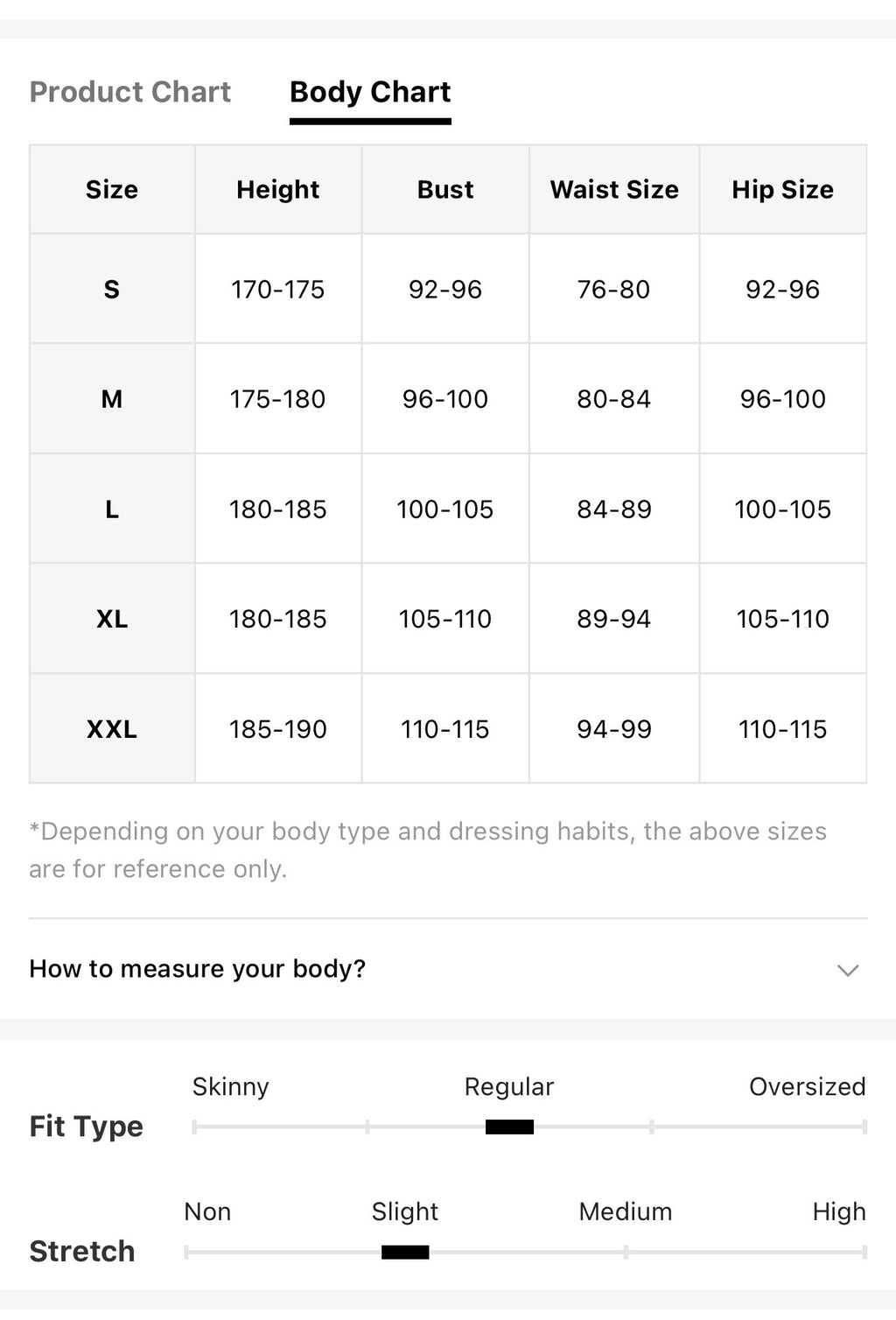Click the Hip Size column header
896x1320 pixels.
coord(783,189)
